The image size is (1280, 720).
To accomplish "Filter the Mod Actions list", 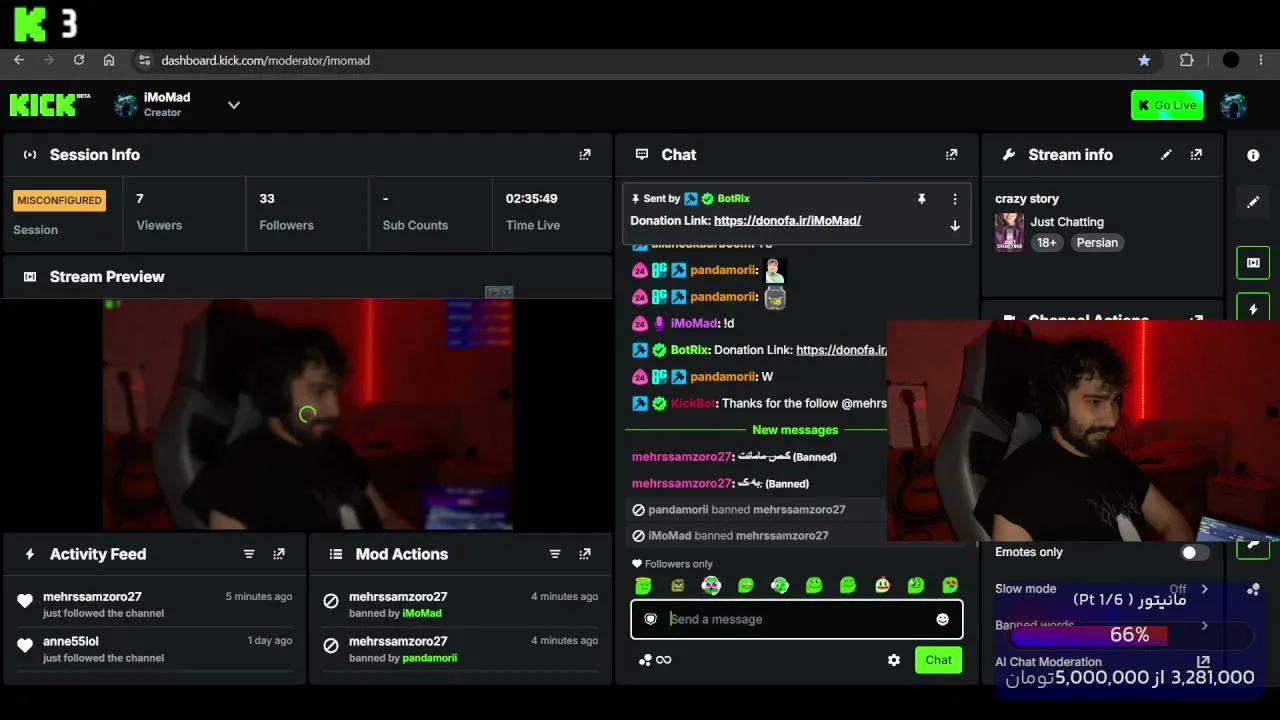I will (x=555, y=554).
